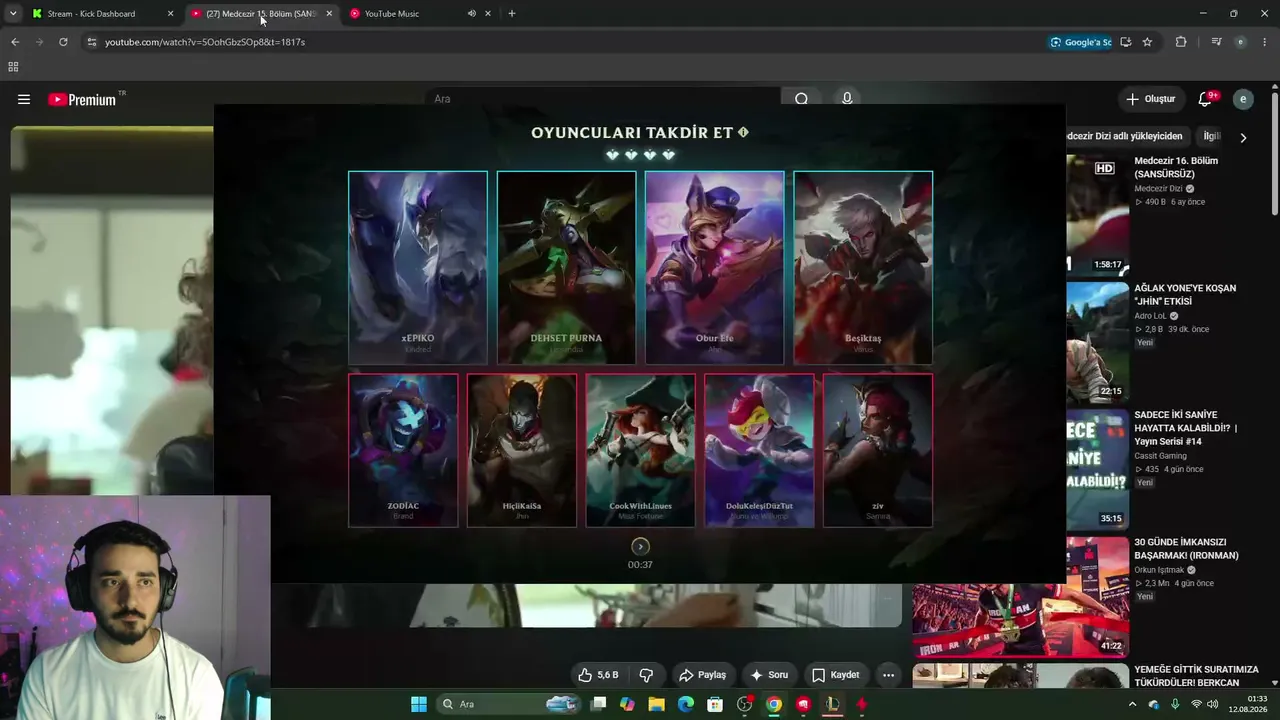Image resolution: width=1280 pixels, height=720 pixels.
Task: Honor the DEHSET PURNA player card
Action: pos(566,268)
